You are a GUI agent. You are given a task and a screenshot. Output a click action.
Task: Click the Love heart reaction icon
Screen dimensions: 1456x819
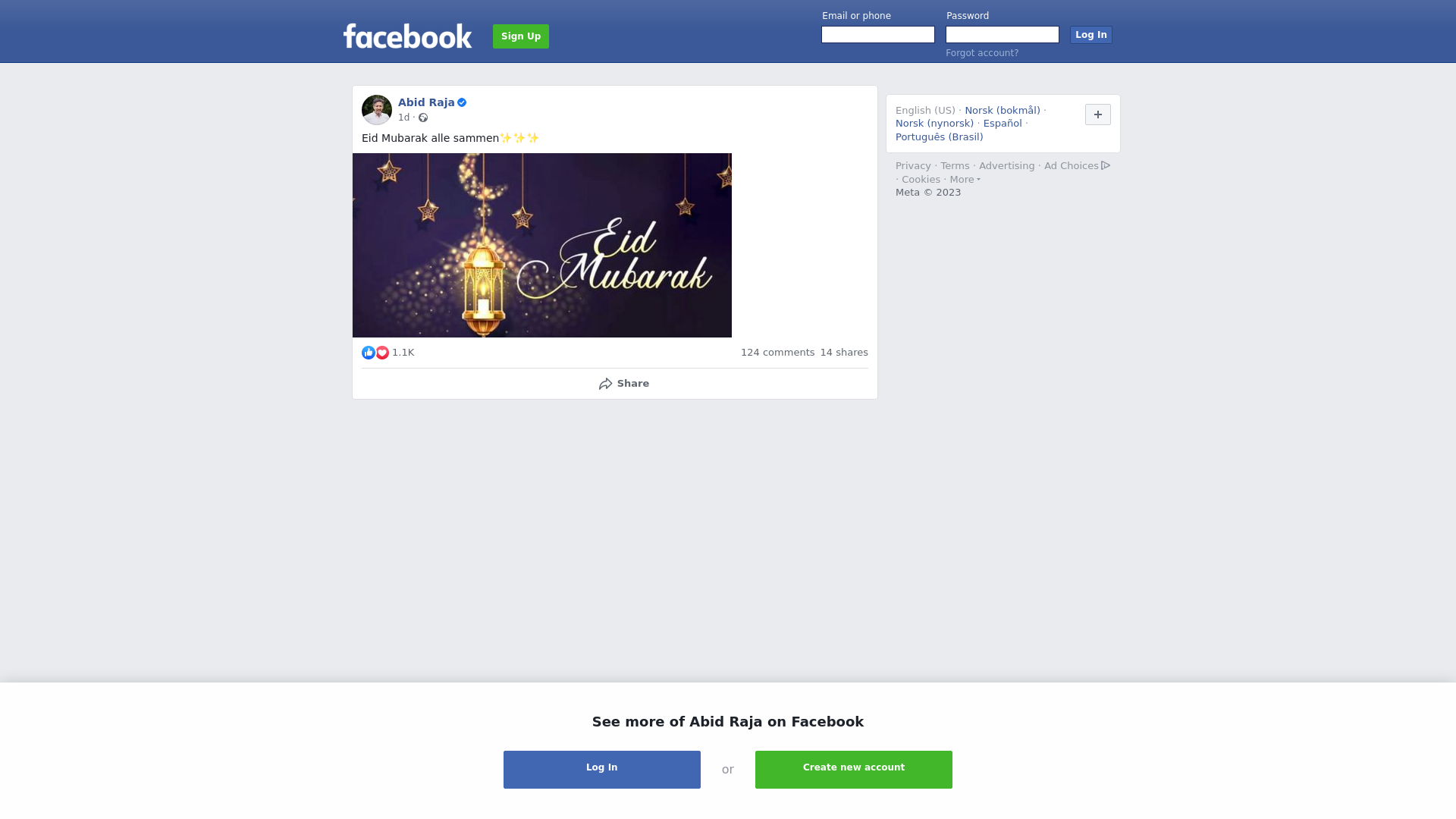click(382, 353)
